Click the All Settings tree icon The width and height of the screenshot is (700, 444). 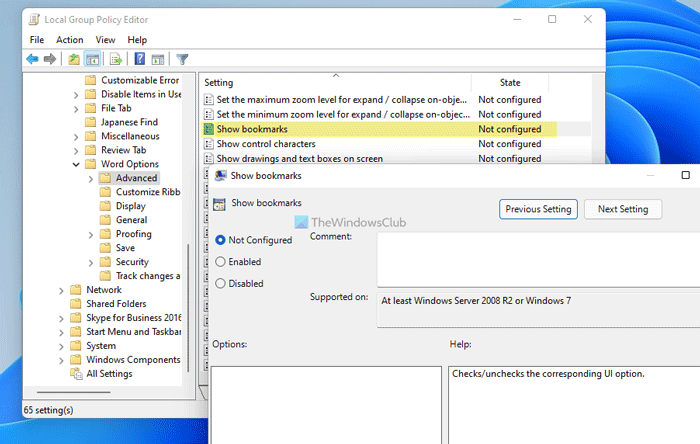coord(76,374)
